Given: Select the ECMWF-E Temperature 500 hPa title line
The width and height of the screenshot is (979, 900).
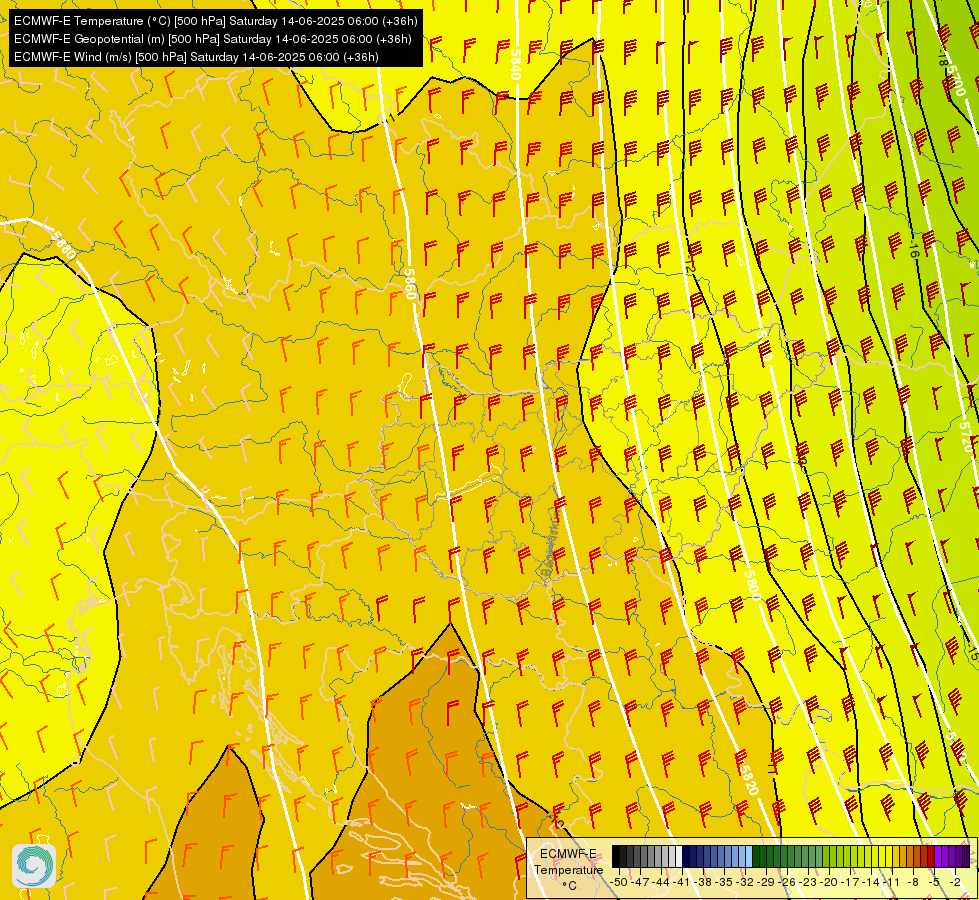Looking at the screenshot, I should [x=215, y=21].
